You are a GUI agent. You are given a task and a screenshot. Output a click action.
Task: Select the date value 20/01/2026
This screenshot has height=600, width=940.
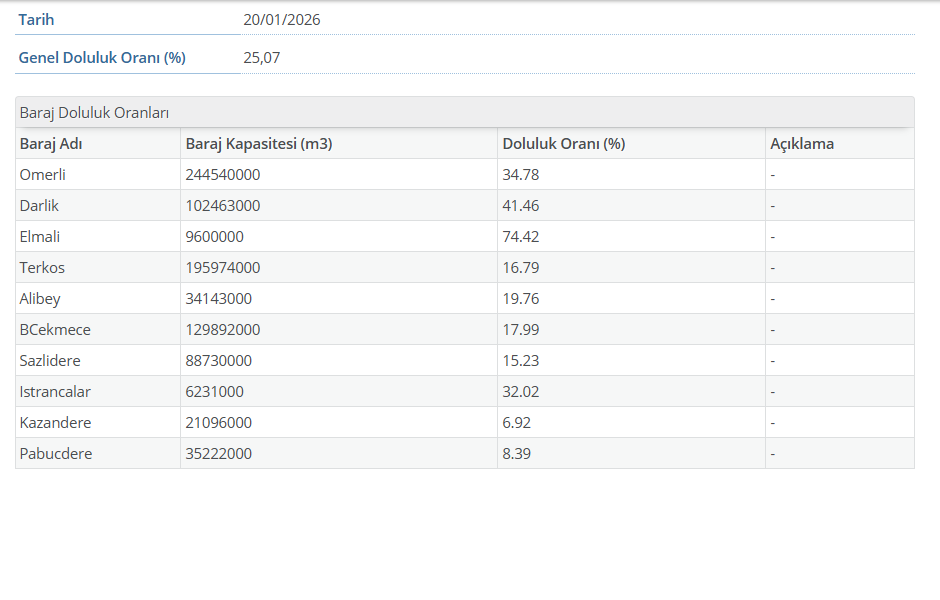pos(281,20)
